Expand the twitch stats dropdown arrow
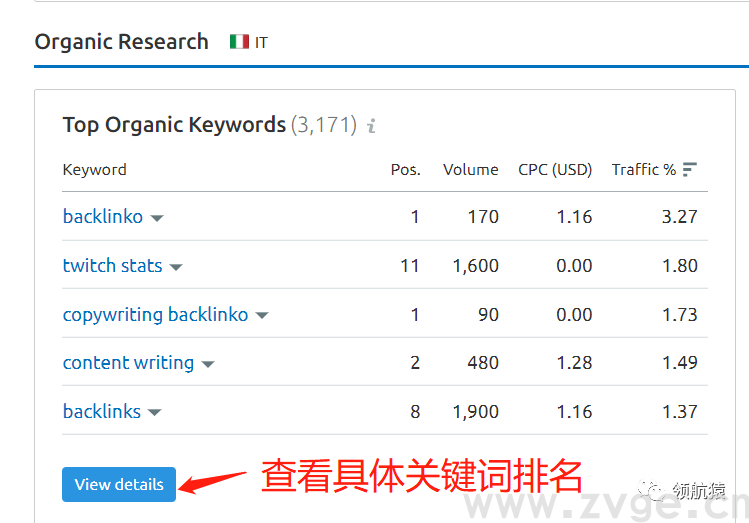Image resolution: width=749 pixels, height=523 pixels. 176,267
